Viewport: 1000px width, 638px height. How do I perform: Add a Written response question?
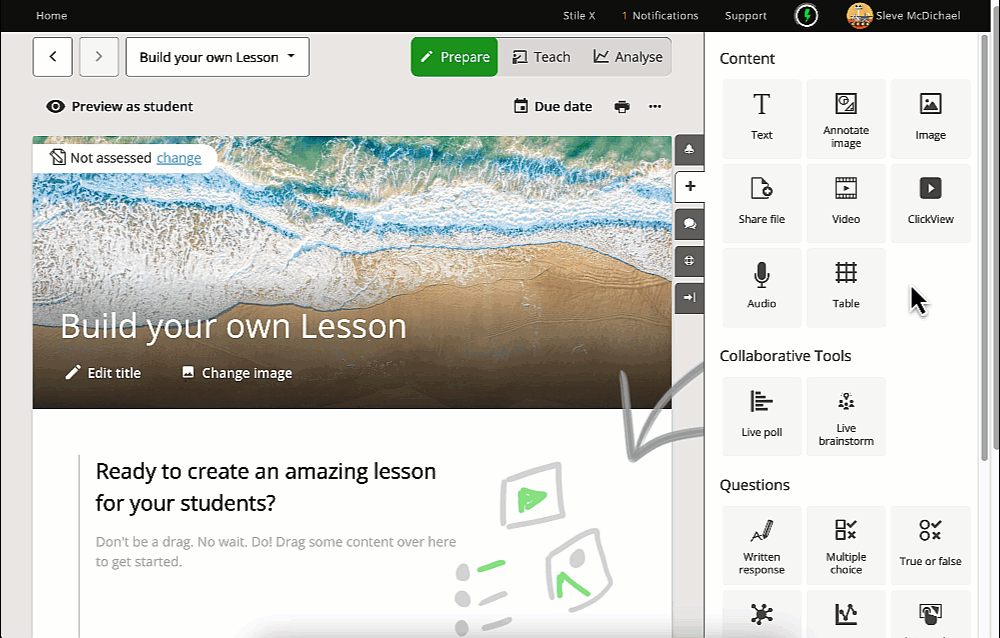pyautogui.click(x=761, y=545)
